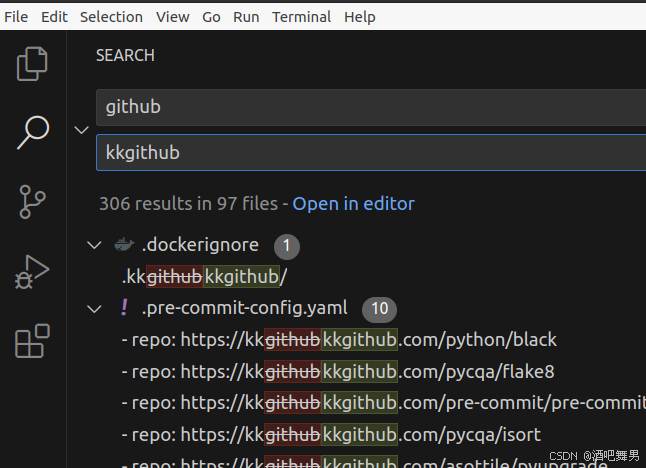The height and width of the screenshot is (468, 646).
Task: Open the Run menu
Action: 246,17
